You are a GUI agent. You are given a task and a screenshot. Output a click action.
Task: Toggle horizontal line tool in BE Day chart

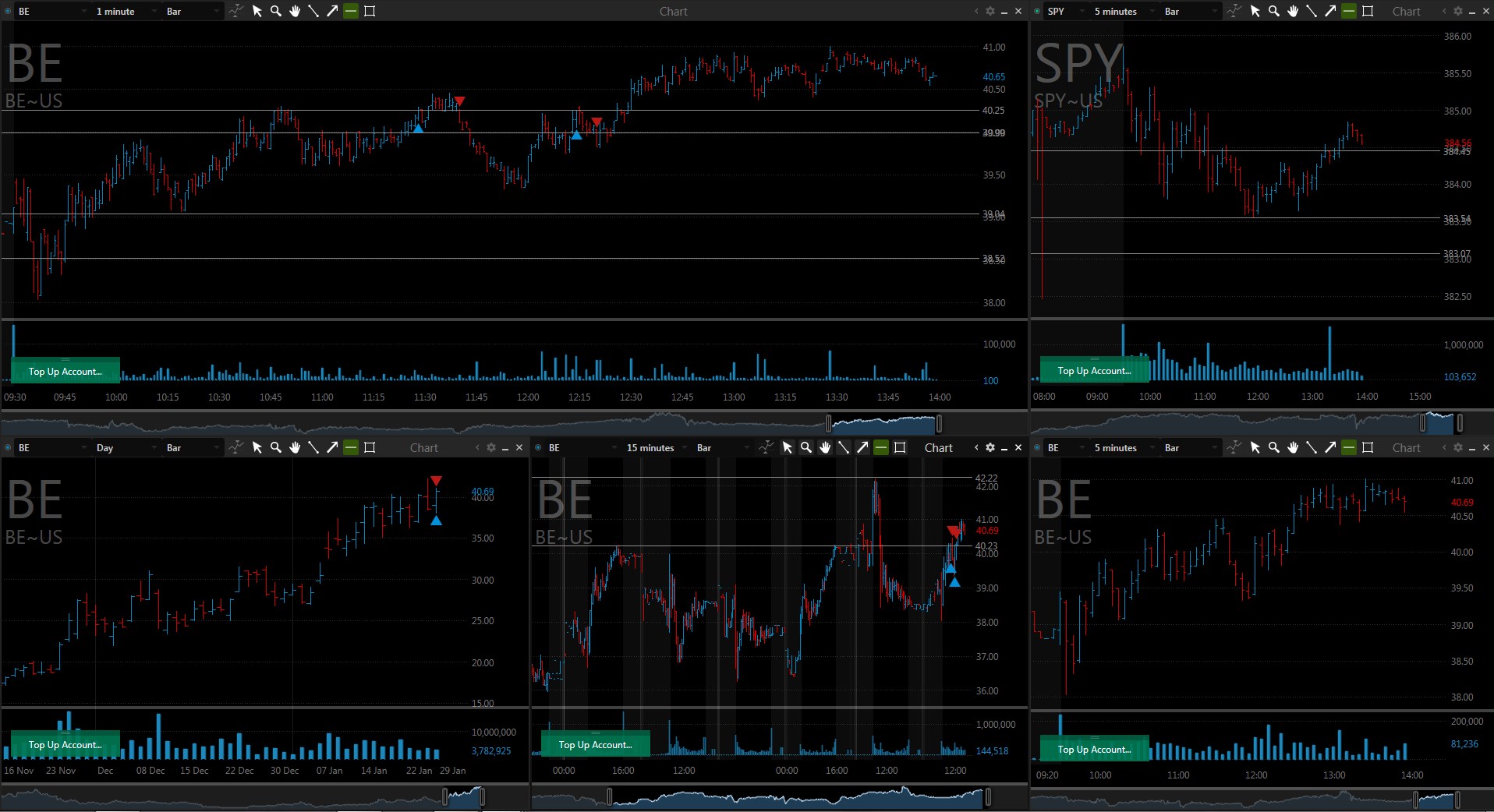point(351,447)
